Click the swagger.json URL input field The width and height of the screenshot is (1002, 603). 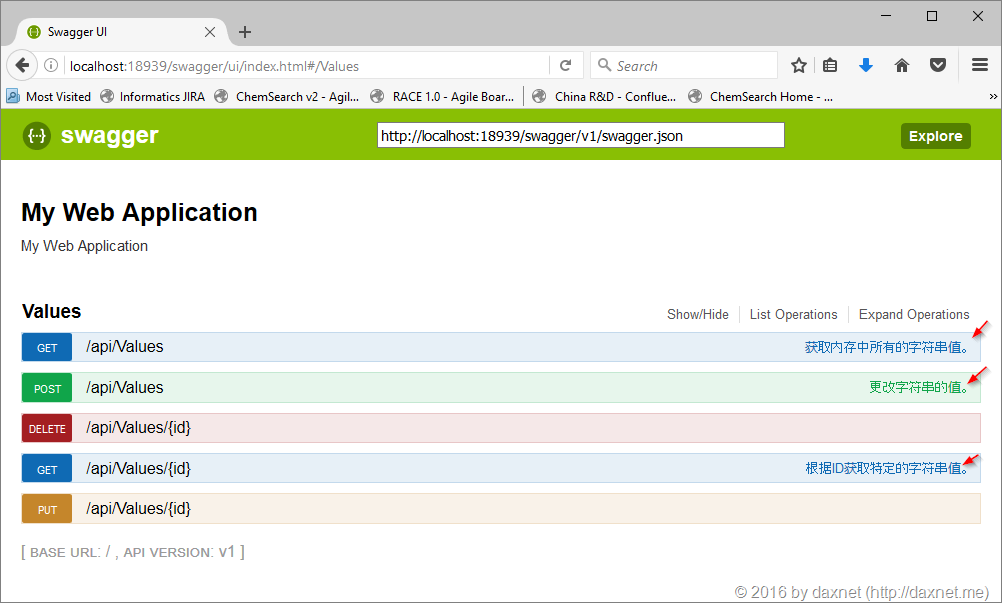(580, 135)
